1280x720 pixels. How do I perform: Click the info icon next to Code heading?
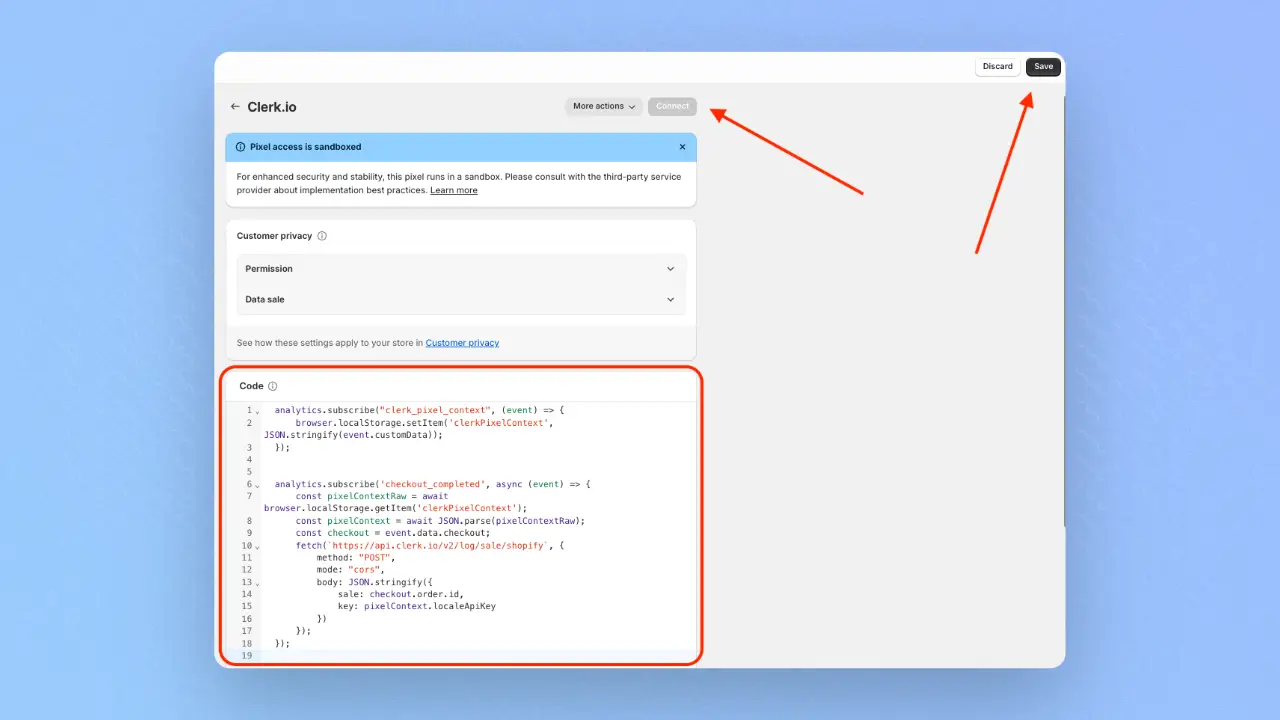click(x=273, y=386)
